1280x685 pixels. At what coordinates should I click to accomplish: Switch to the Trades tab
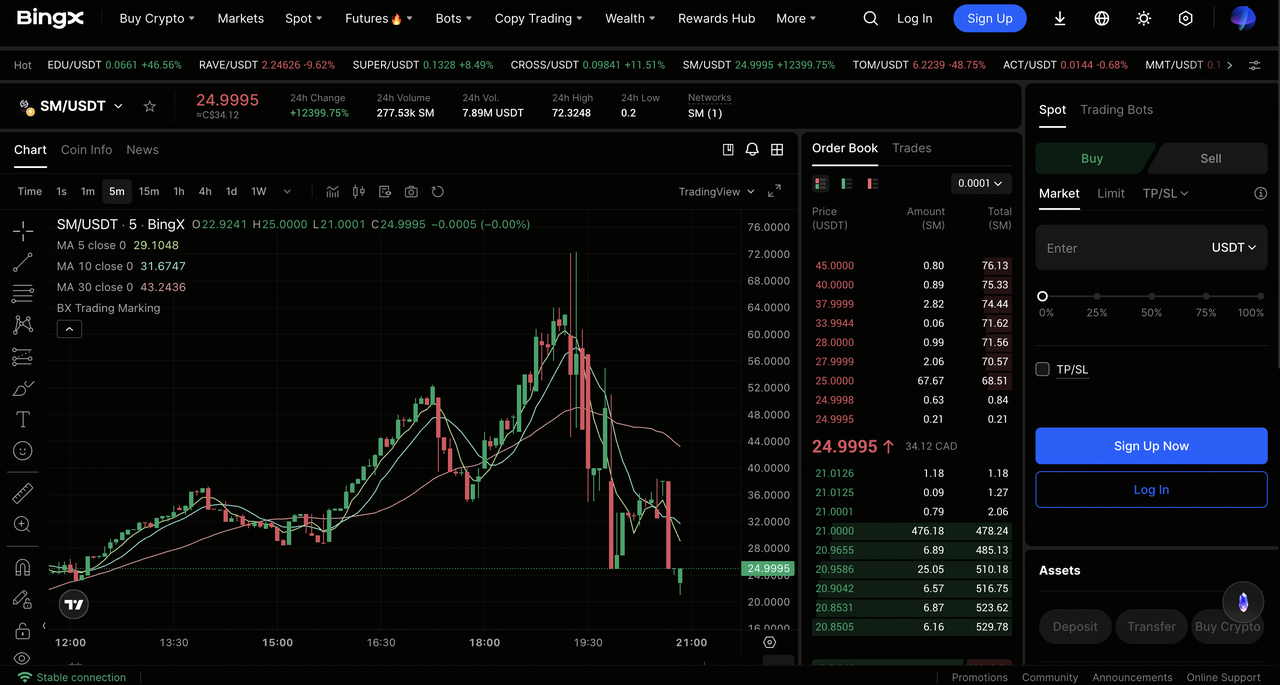click(x=911, y=148)
